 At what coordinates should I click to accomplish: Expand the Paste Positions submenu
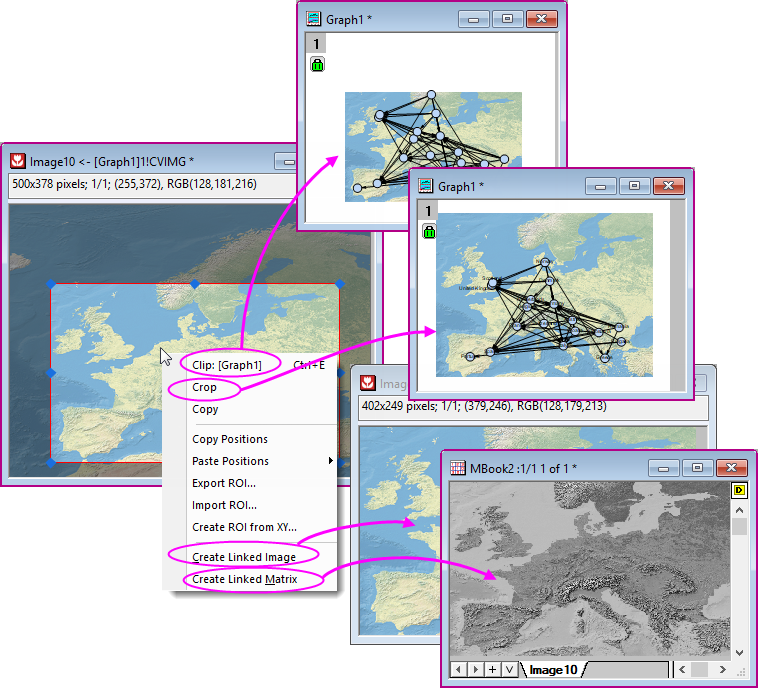(x=330, y=461)
